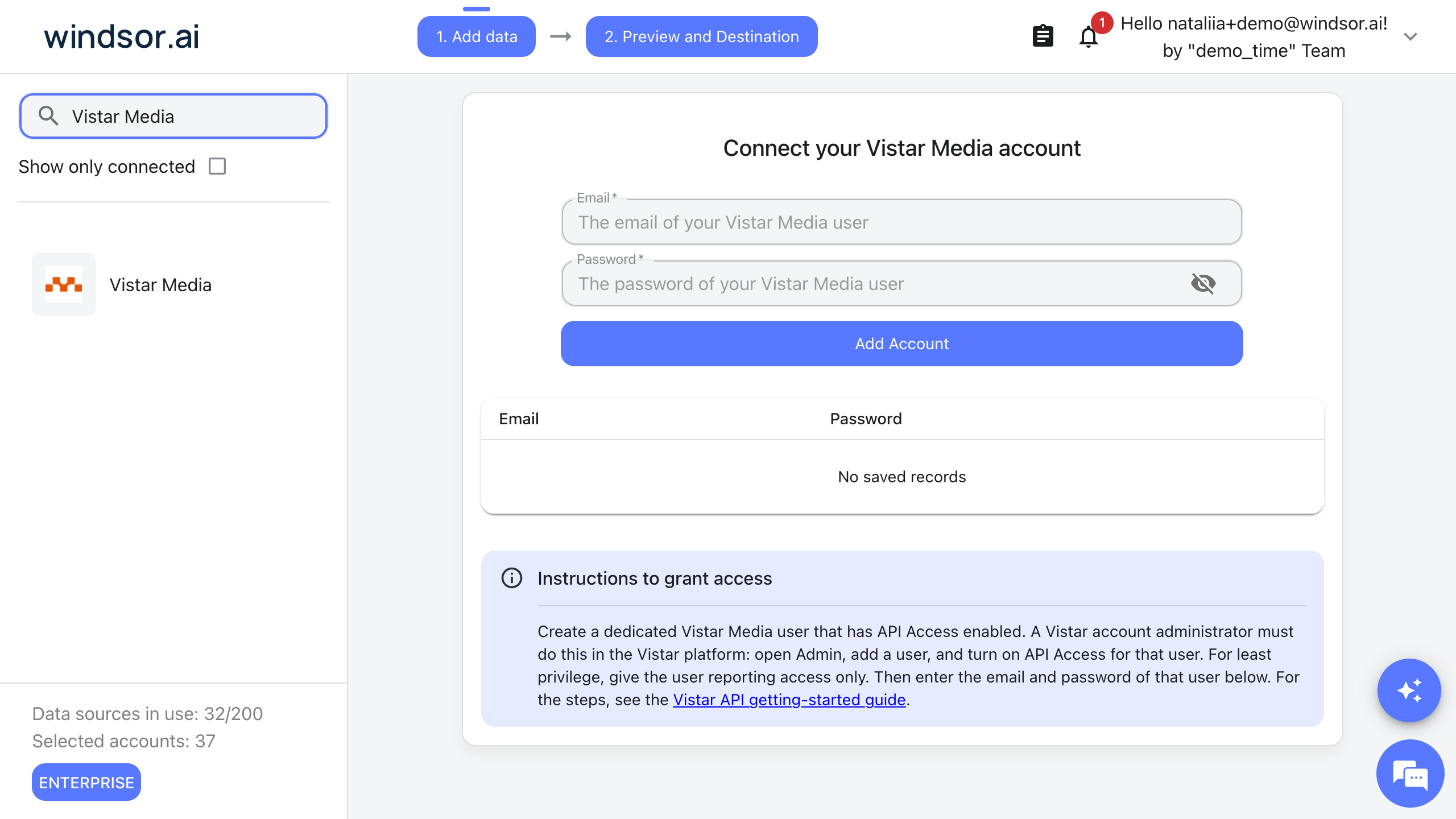Focus the Password input field
The height and width of the screenshot is (819, 1456).
tap(902, 283)
